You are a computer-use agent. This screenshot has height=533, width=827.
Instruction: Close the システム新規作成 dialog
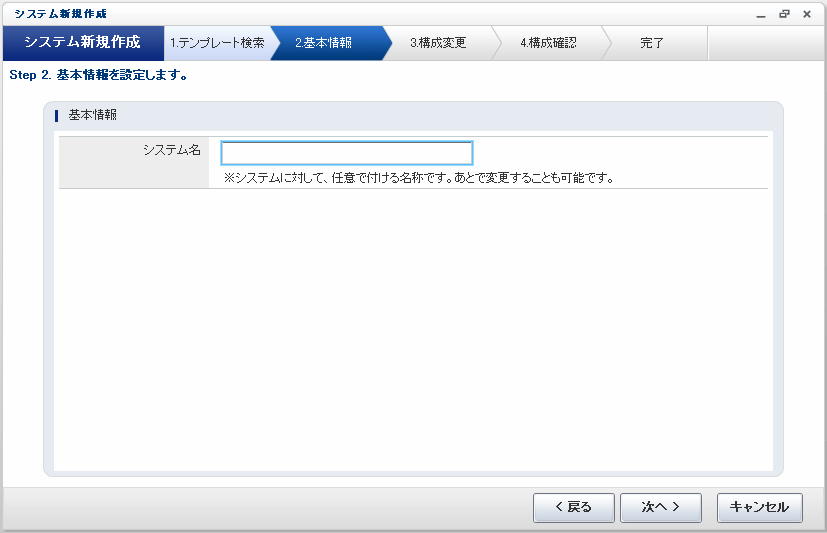pyautogui.click(x=807, y=14)
